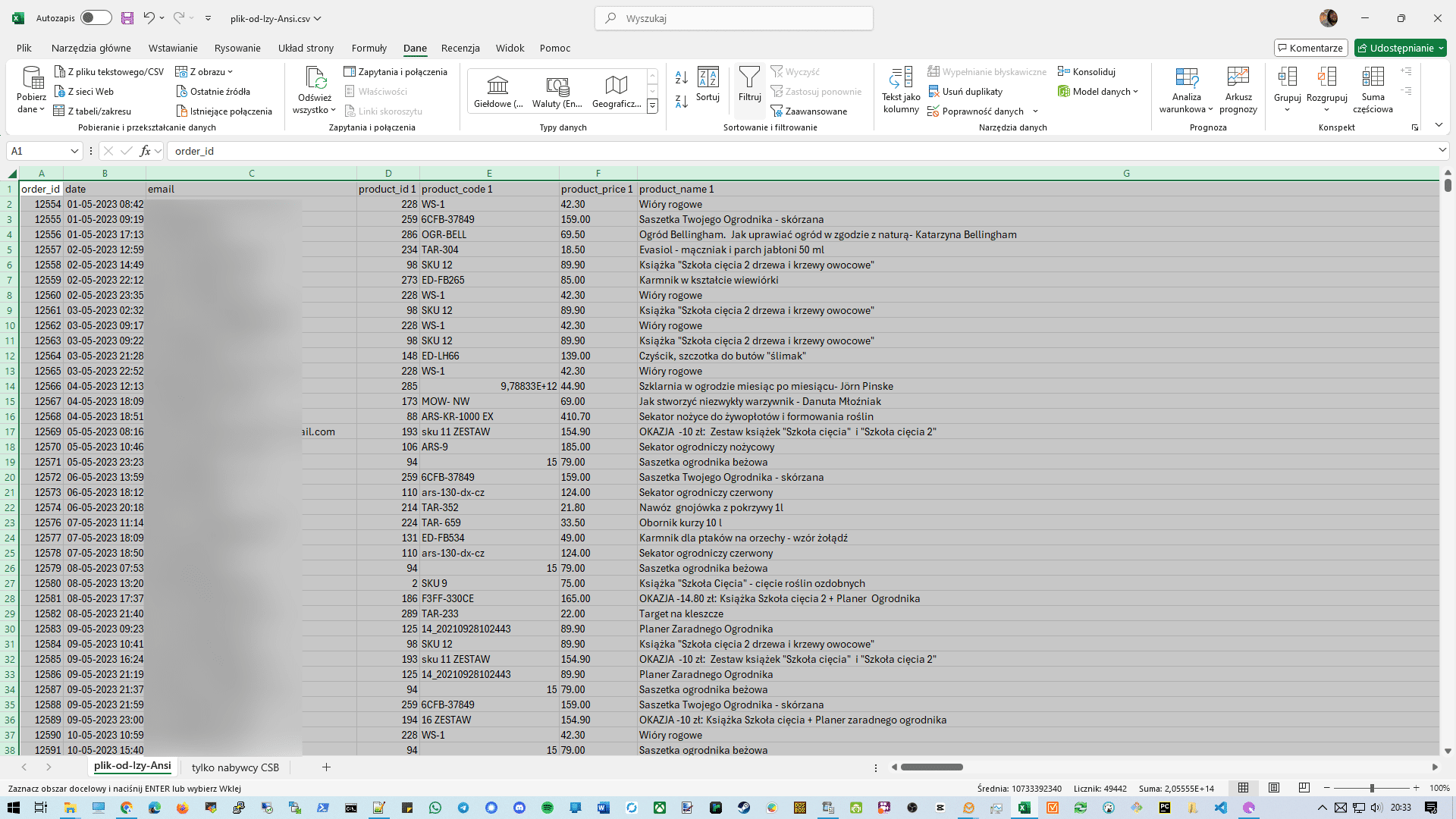
Task: Click the Usuń duplikaty icon
Action: 934,92
